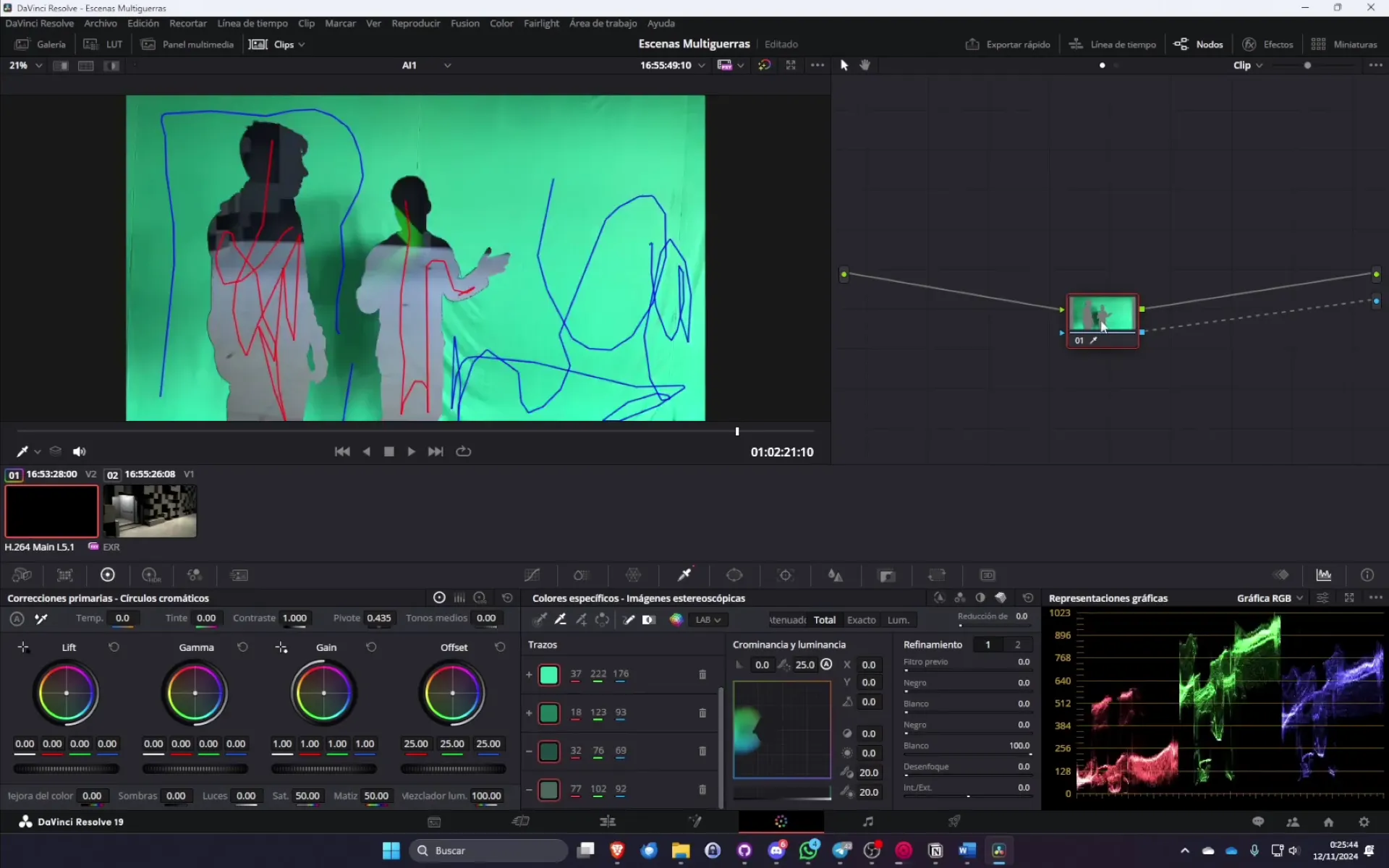This screenshot has width=1389, height=868.
Task: Click Exportar rápido button
Action: click(x=1008, y=44)
